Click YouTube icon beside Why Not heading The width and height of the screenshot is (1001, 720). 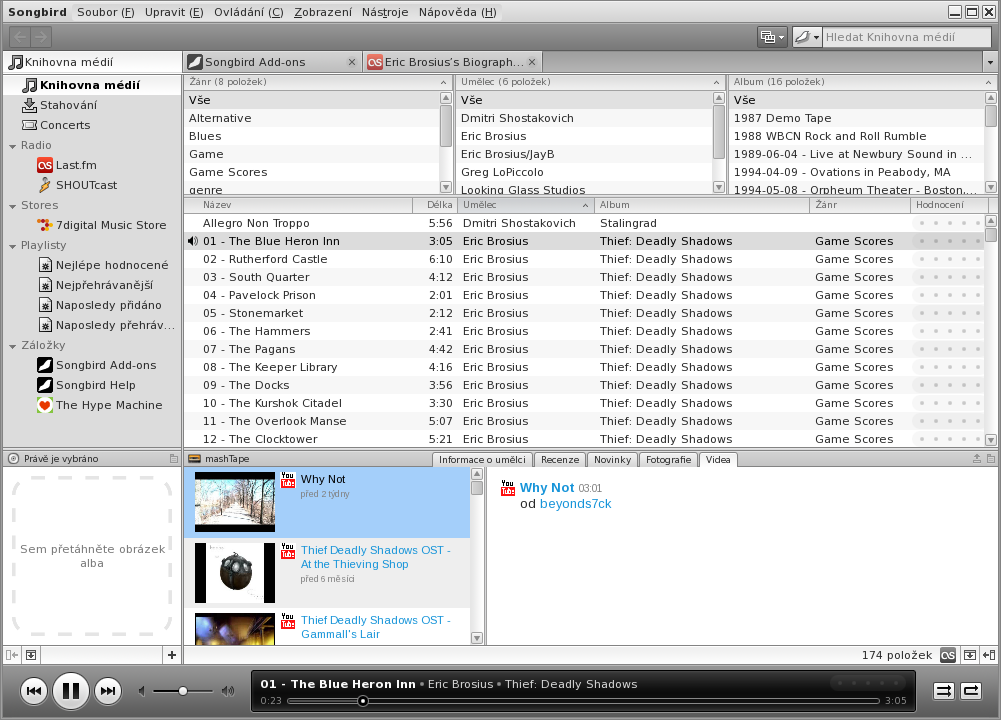pyautogui.click(x=508, y=488)
